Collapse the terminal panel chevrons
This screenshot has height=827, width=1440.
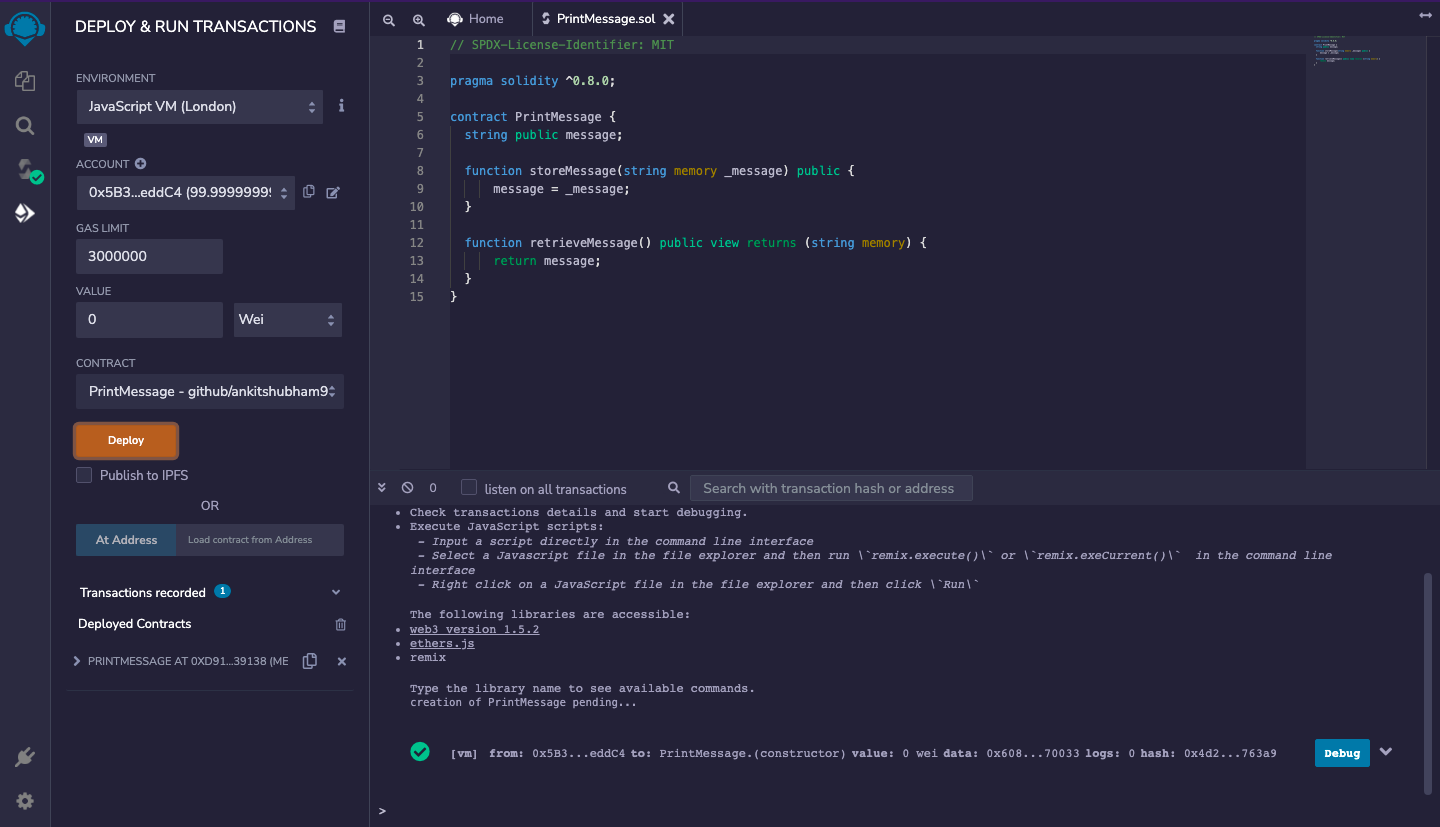tap(382, 488)
